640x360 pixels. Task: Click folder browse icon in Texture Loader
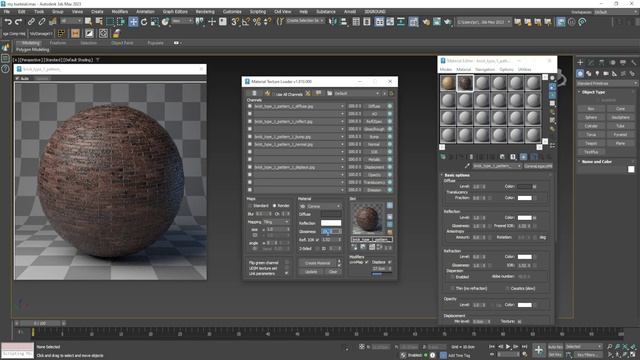tap(329, 93)
